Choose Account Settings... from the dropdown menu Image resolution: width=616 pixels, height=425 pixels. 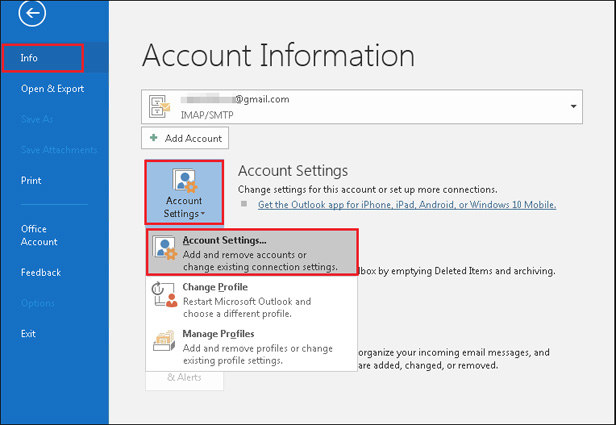(x=252, y=252)
